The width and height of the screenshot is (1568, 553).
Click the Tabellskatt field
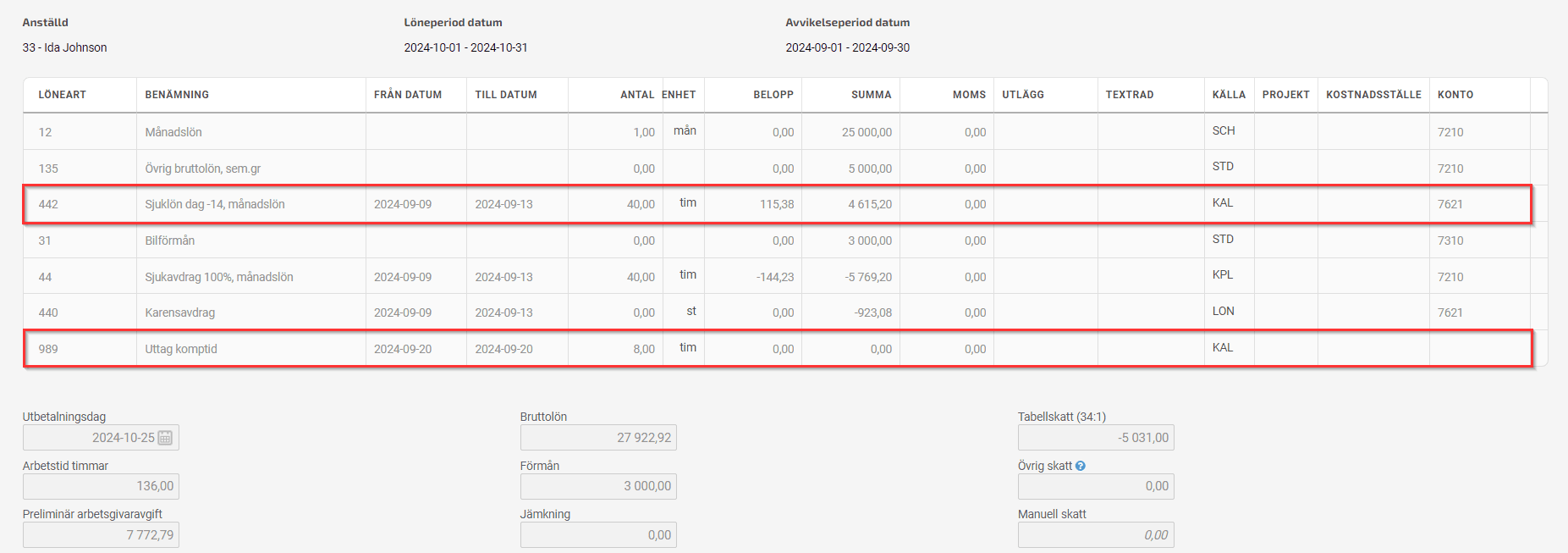point(1096,438)
